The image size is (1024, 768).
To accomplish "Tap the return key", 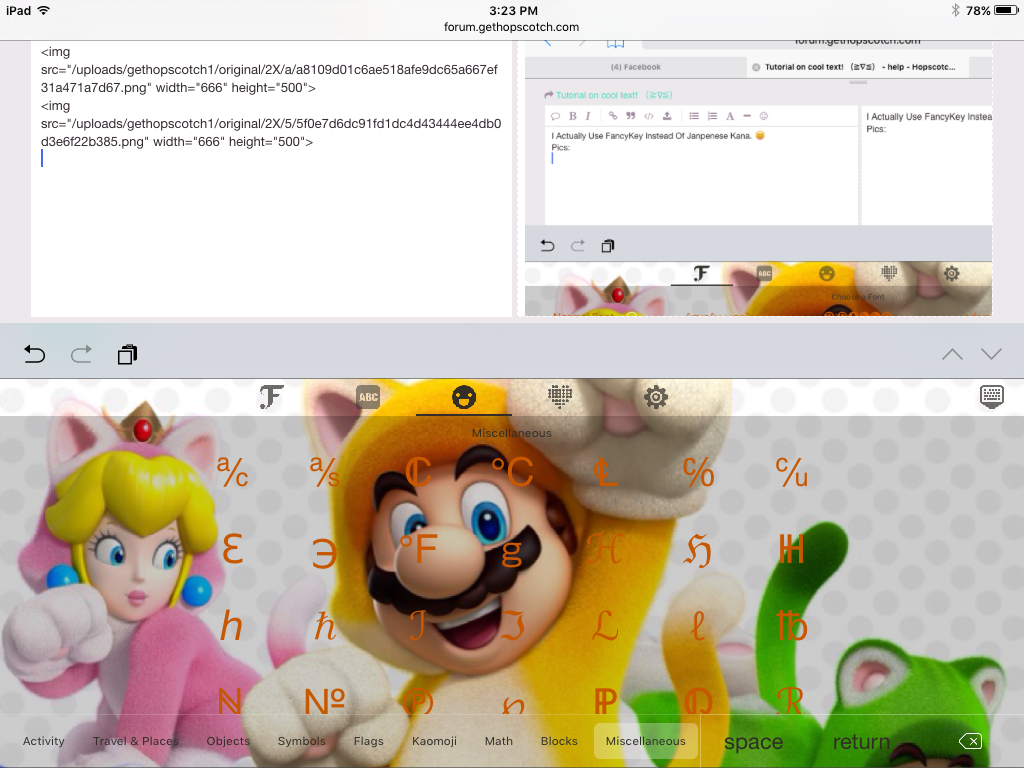I will pyautogui.click(x=861, y=742).
